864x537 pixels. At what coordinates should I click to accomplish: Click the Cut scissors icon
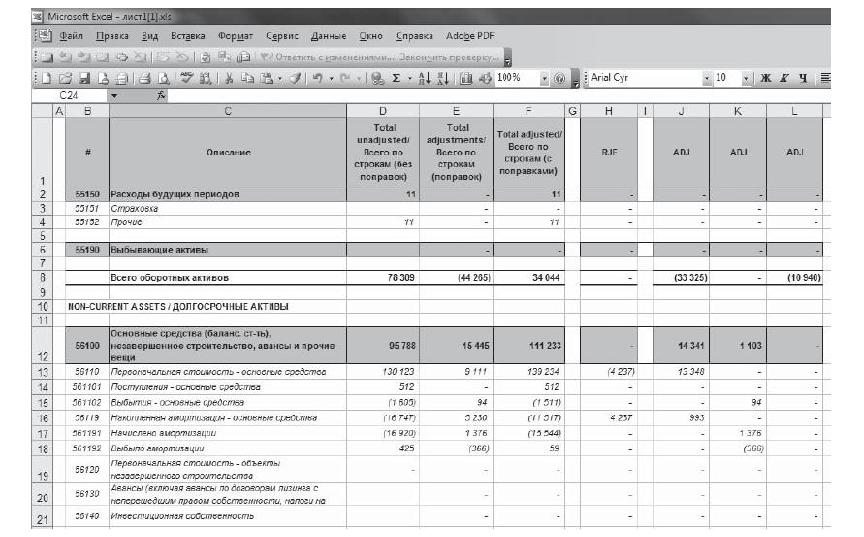[229, 79]
